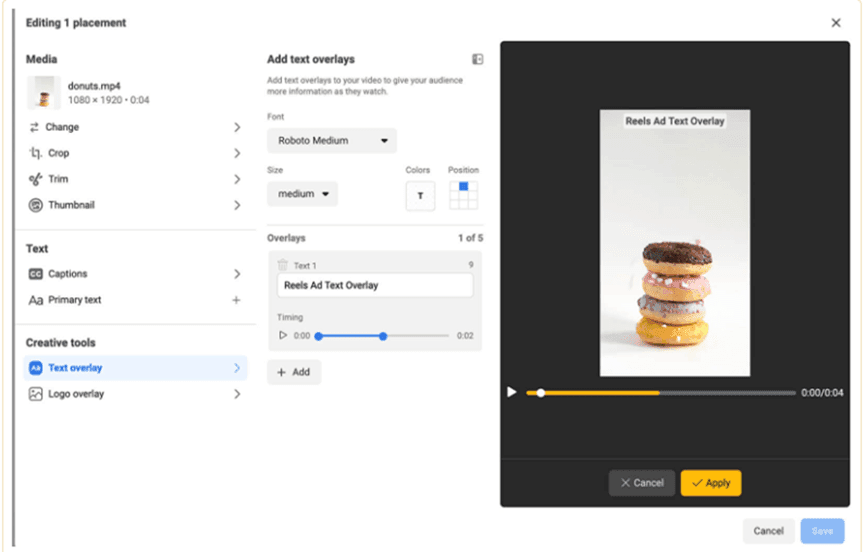Click the Add overlay button
Image resolution: width=865 pixels, height=552 pixels.
pos(294,372)
